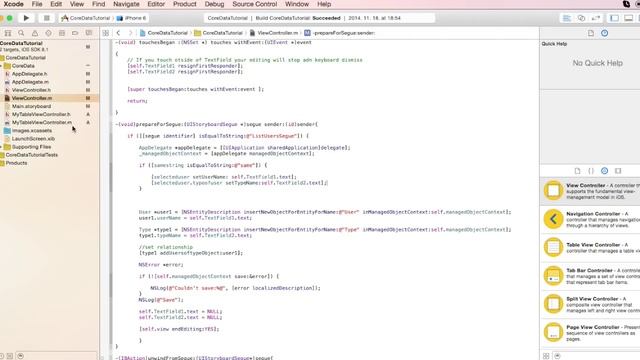This screenshot has height=360, width=640.
Task: Select the CoreDataTutorial project root
Action: tap(21, 43)
